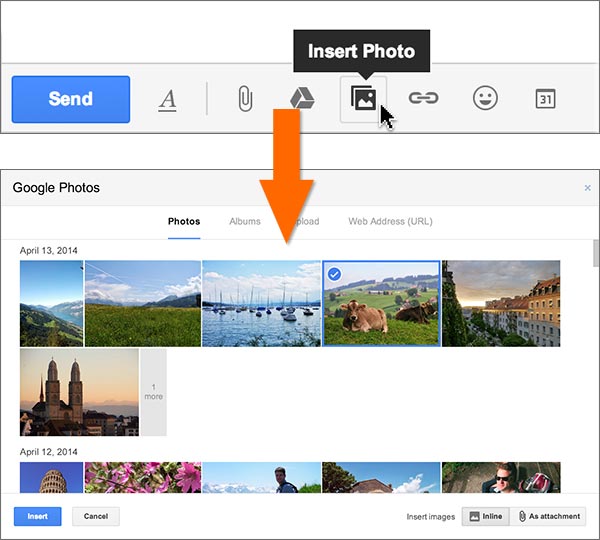Click the 'April 13, 2014' date heading
The image size is (600, 540).
49,251
